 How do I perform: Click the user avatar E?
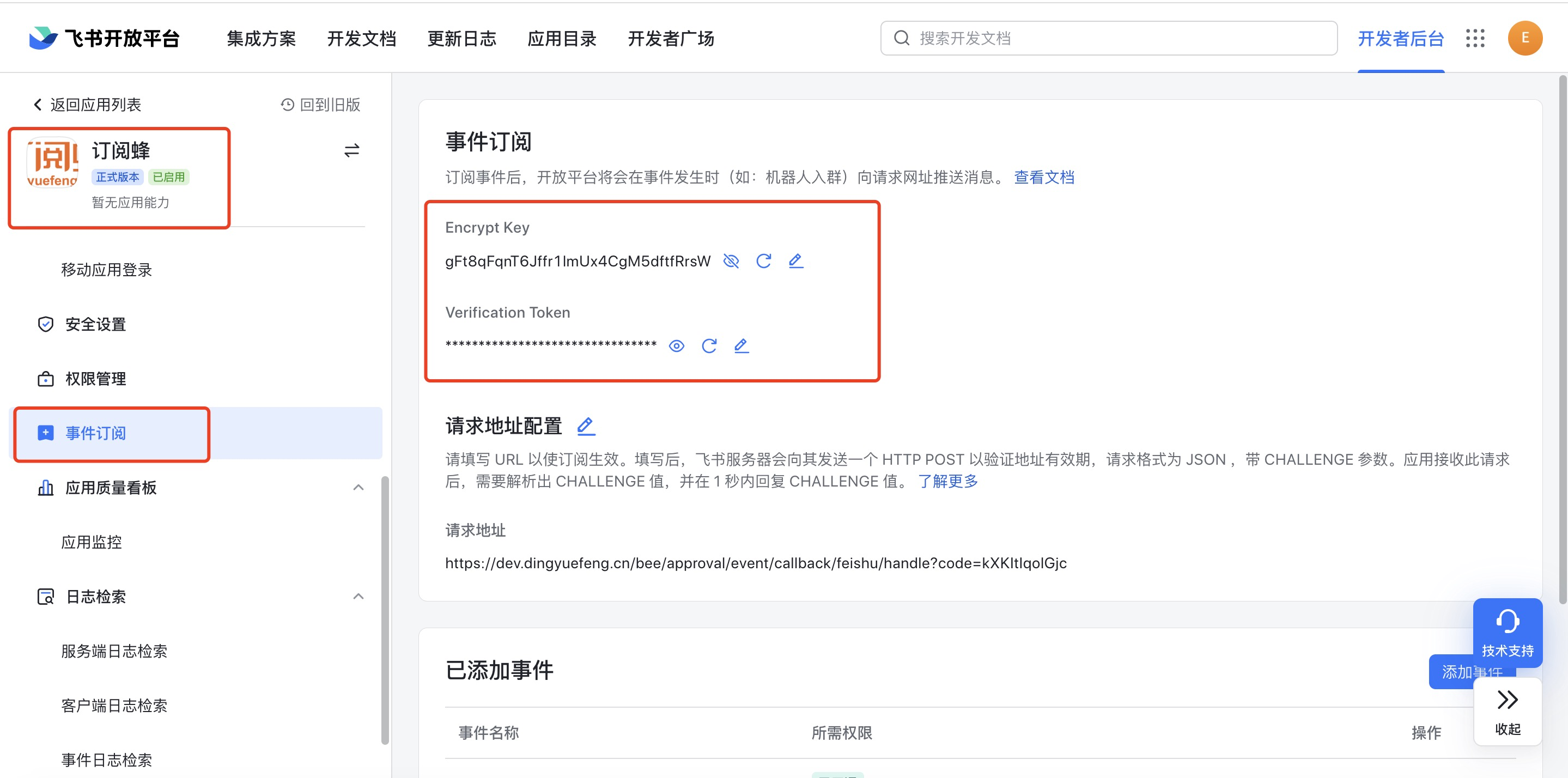point(1524,38)
